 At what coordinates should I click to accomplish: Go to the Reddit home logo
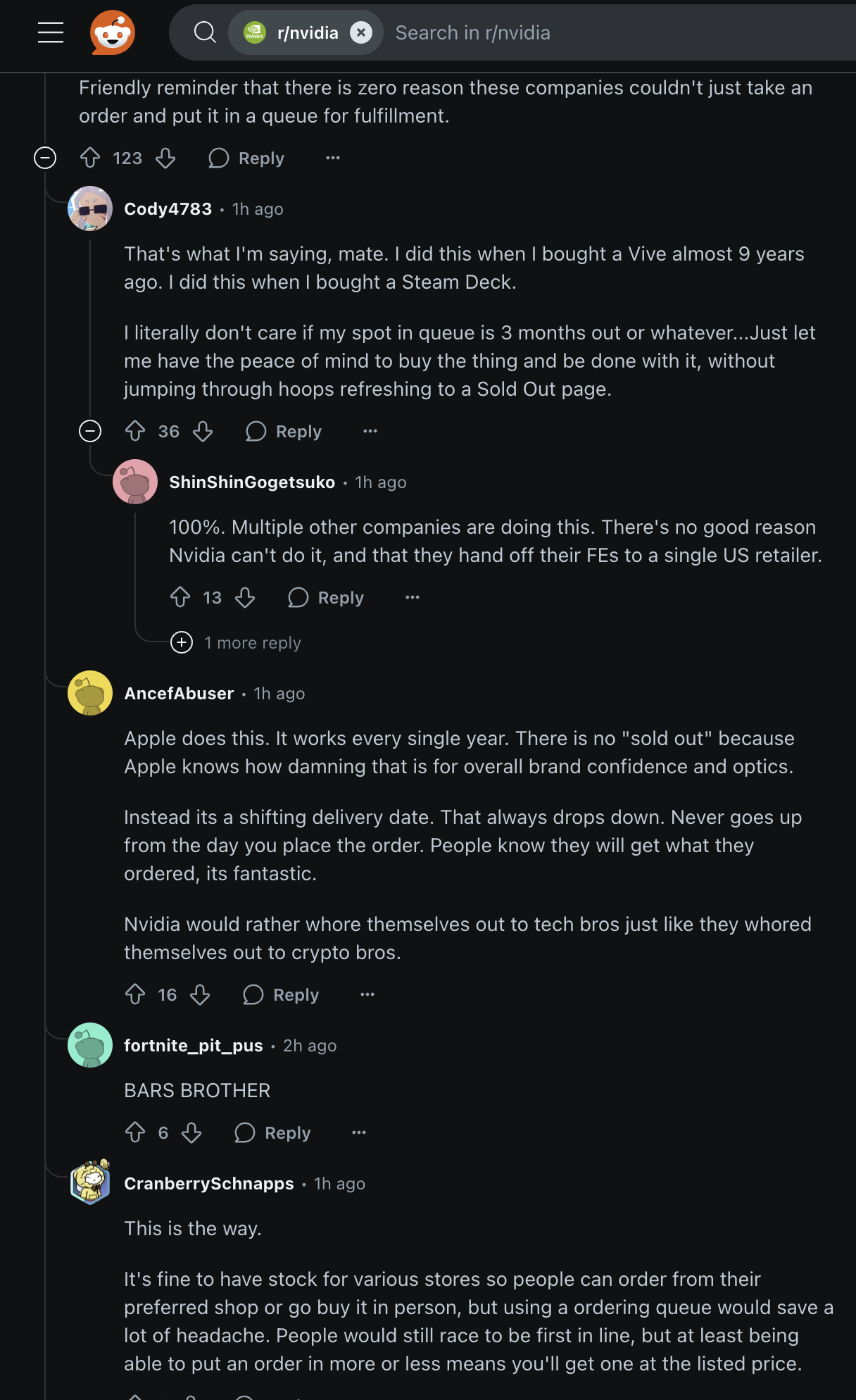click(113, 32)
